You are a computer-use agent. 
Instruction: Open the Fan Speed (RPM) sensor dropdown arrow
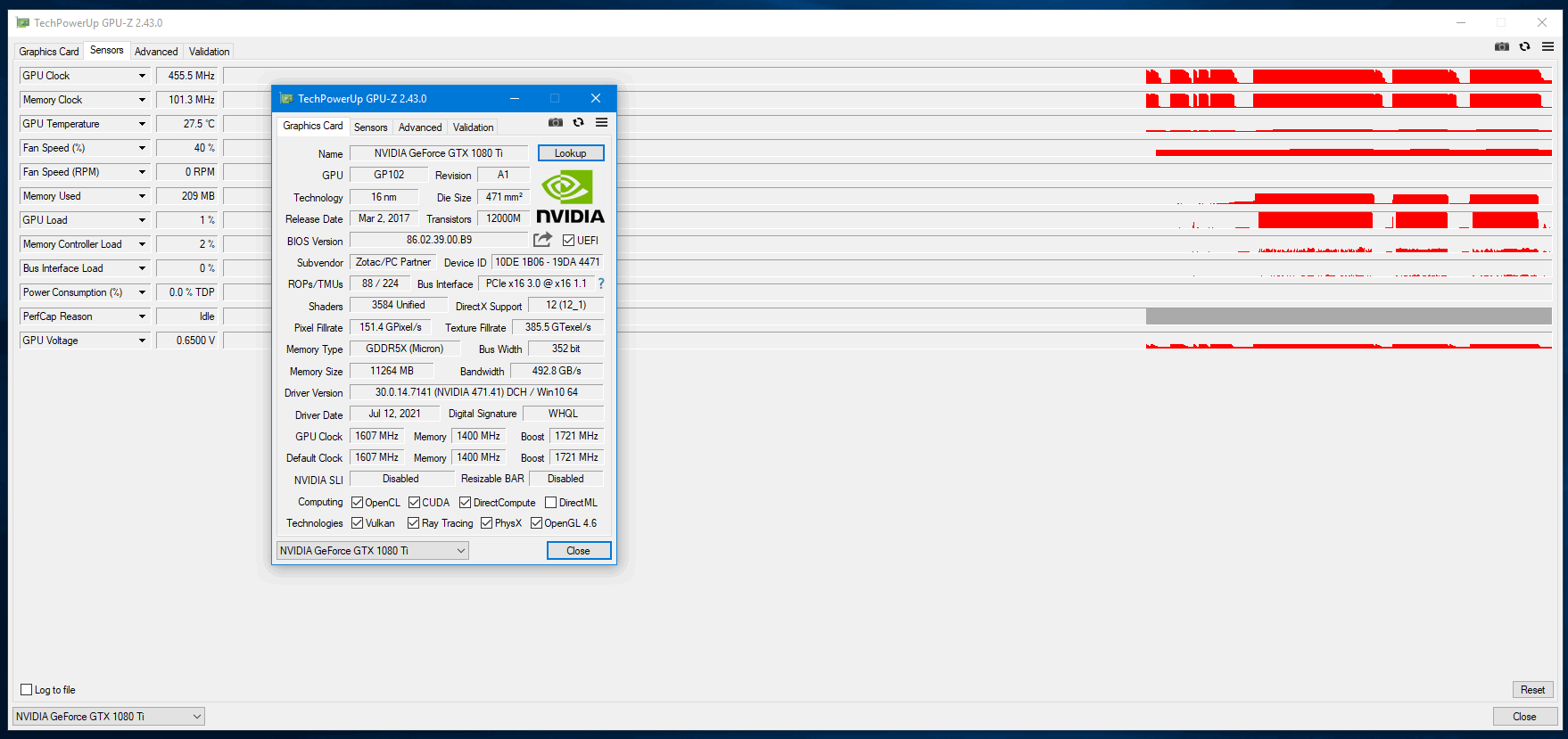142,172
